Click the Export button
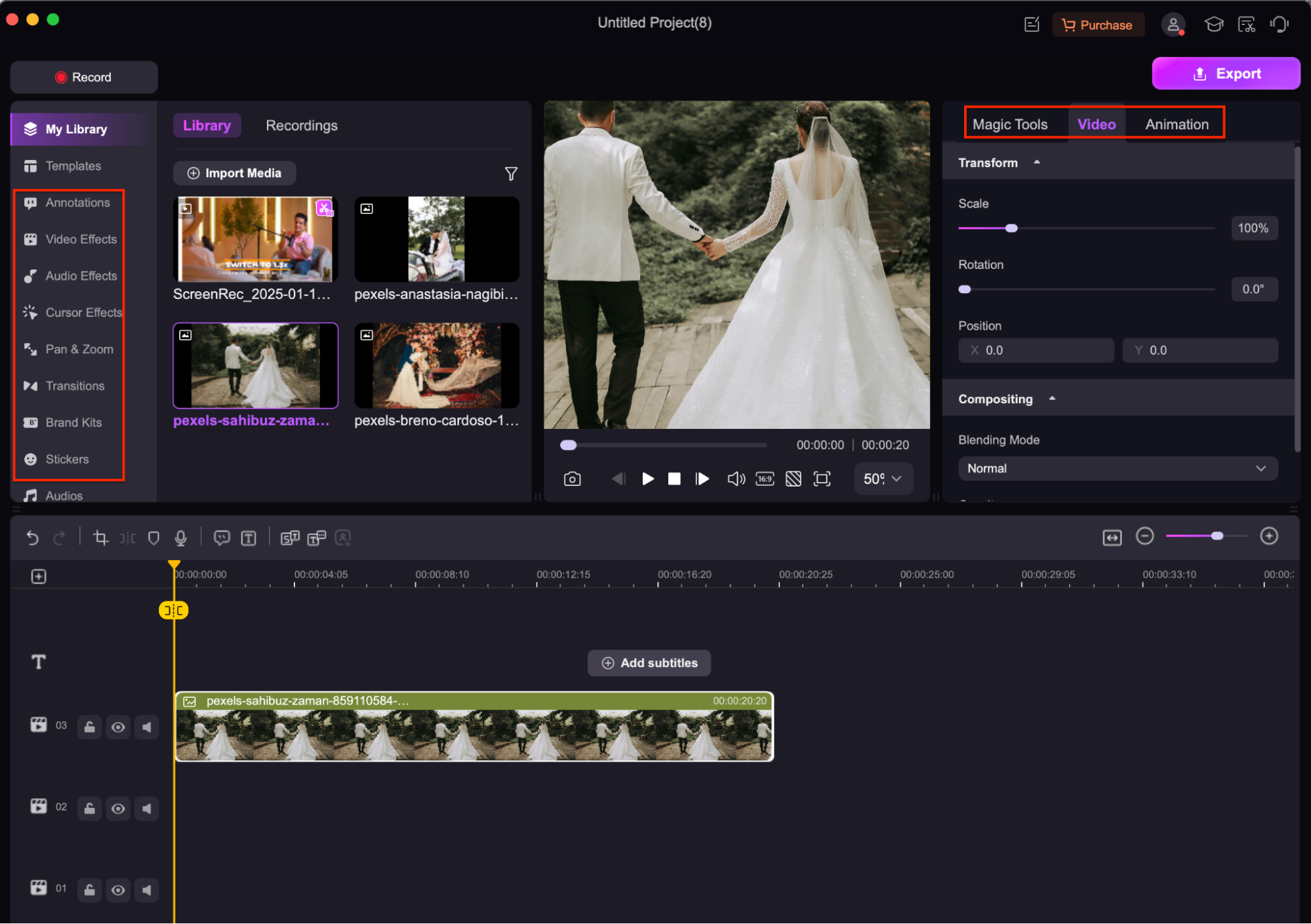The height and width of the screenshot is (924, 1311). 1226,73
